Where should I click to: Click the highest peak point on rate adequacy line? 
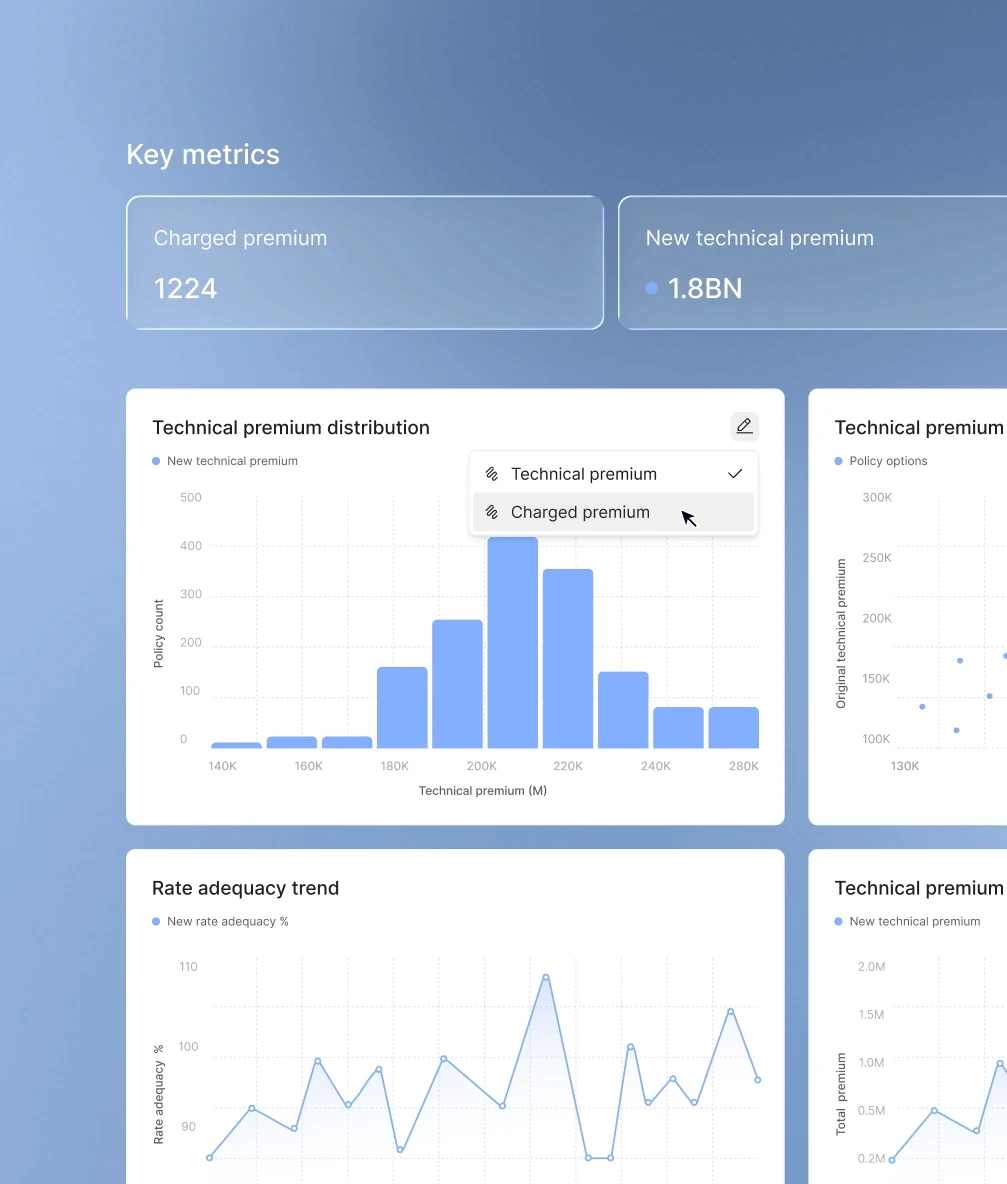click(546, 977)
